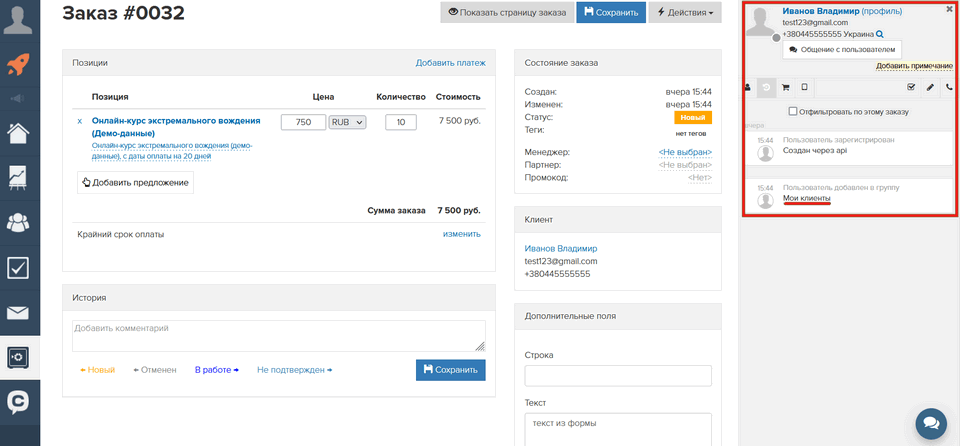
Task: Click the checkmark tasks icon in the user panel
Action: (910, 88)
